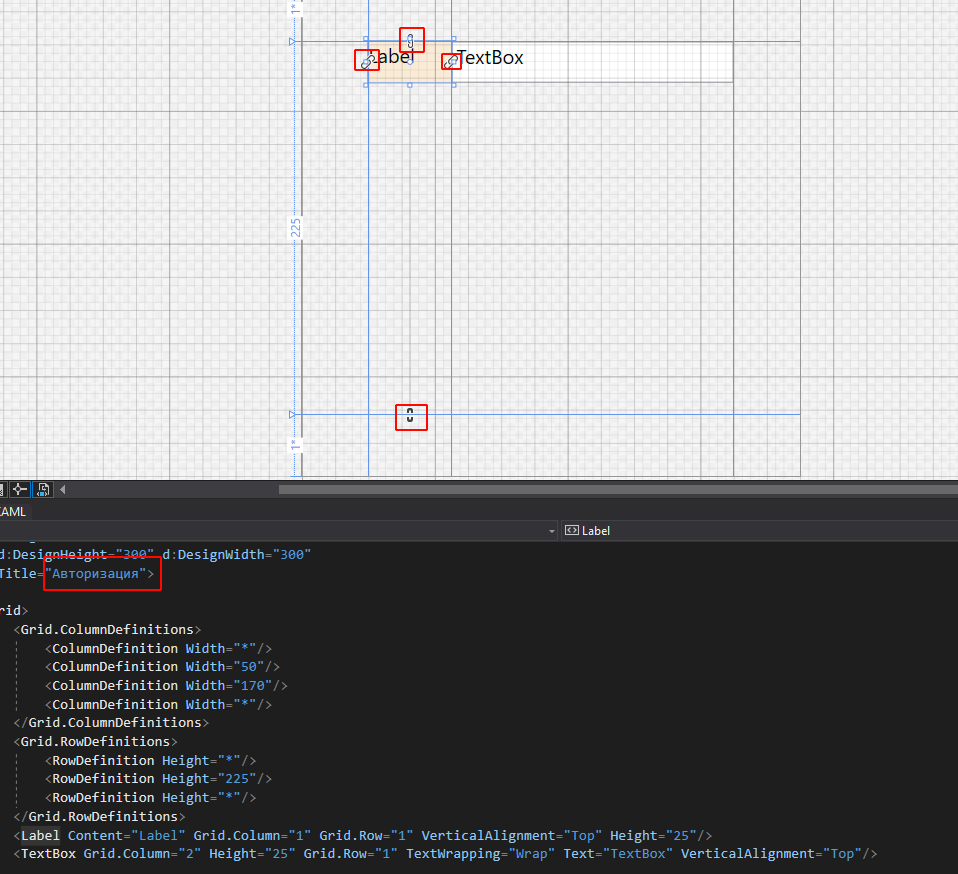Click the Label left margin anchor icon
958x874 pixels.
coord(367,60)
